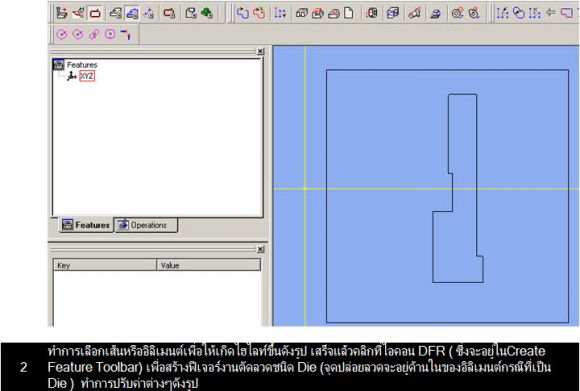
Task: Click the red rounded-rectangle feature icon
Action: [x=95, y=13]
